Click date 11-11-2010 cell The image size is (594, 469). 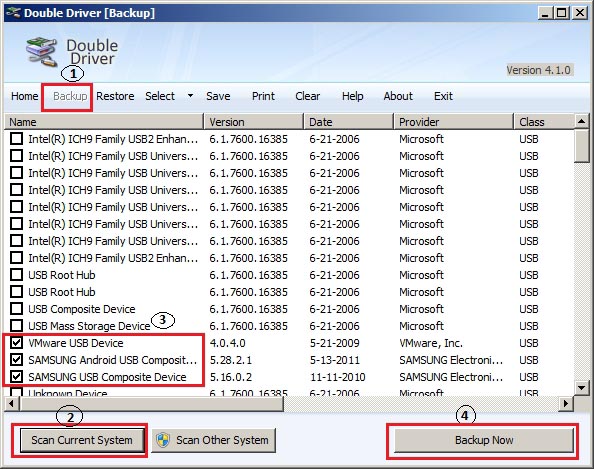tap(338, 377)
